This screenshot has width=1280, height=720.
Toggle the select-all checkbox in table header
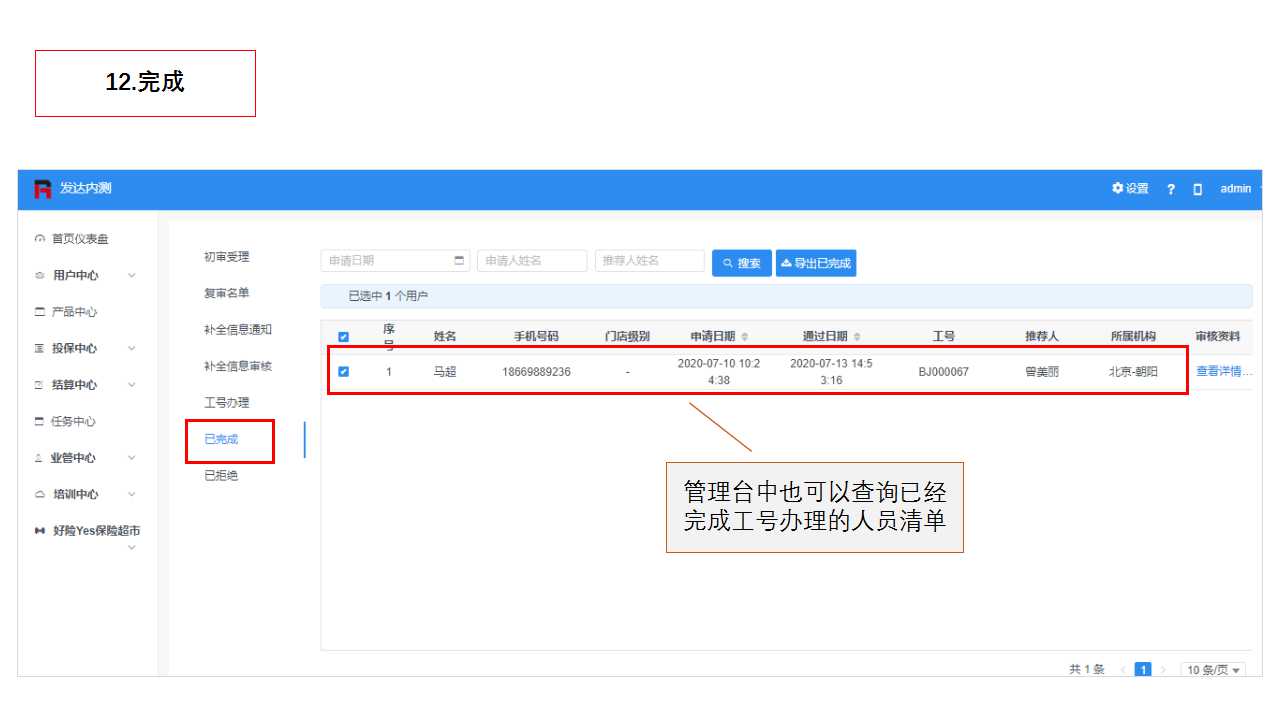(344, 337)
